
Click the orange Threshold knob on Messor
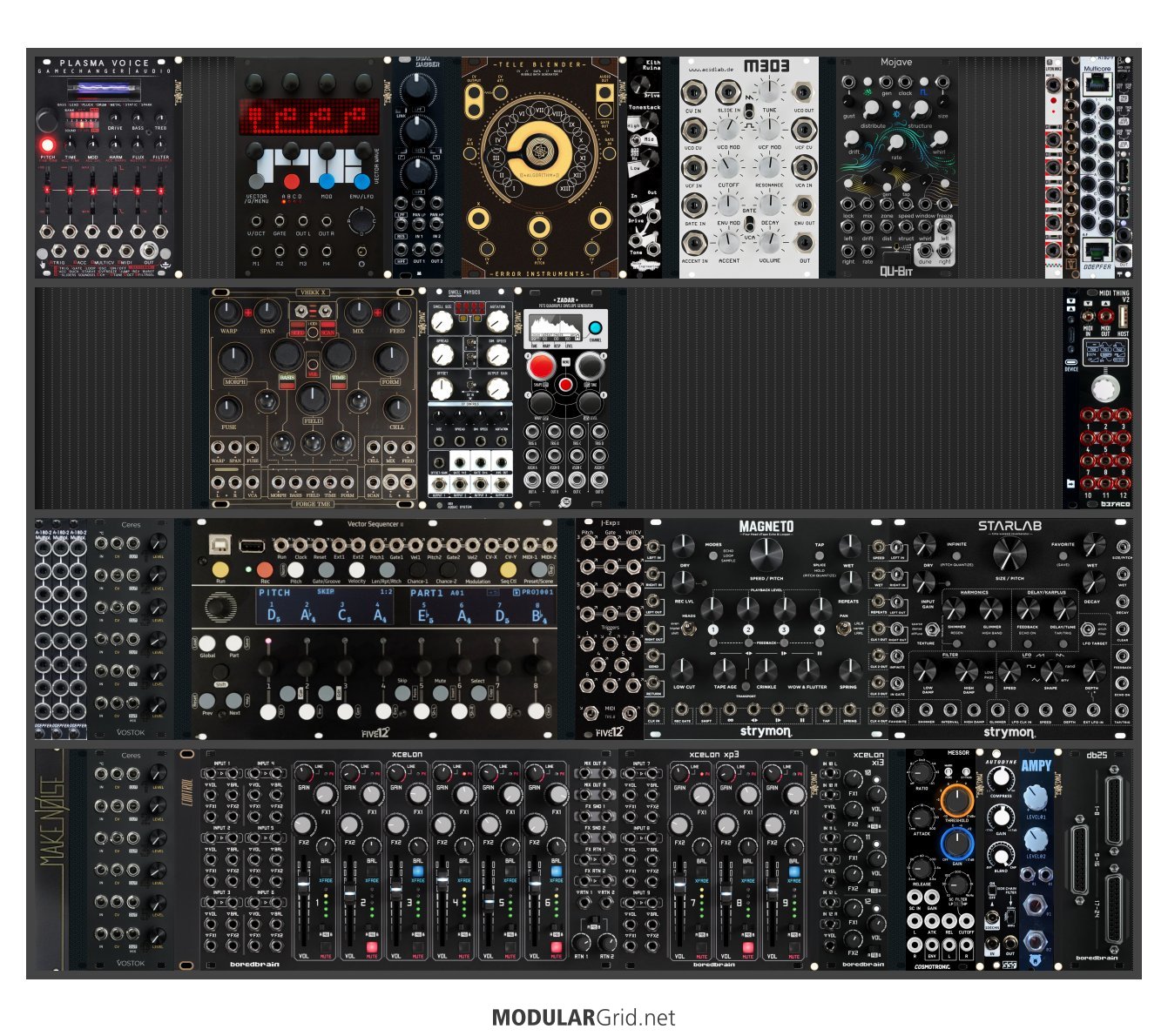pyautogui.click(x=956, y=798)
